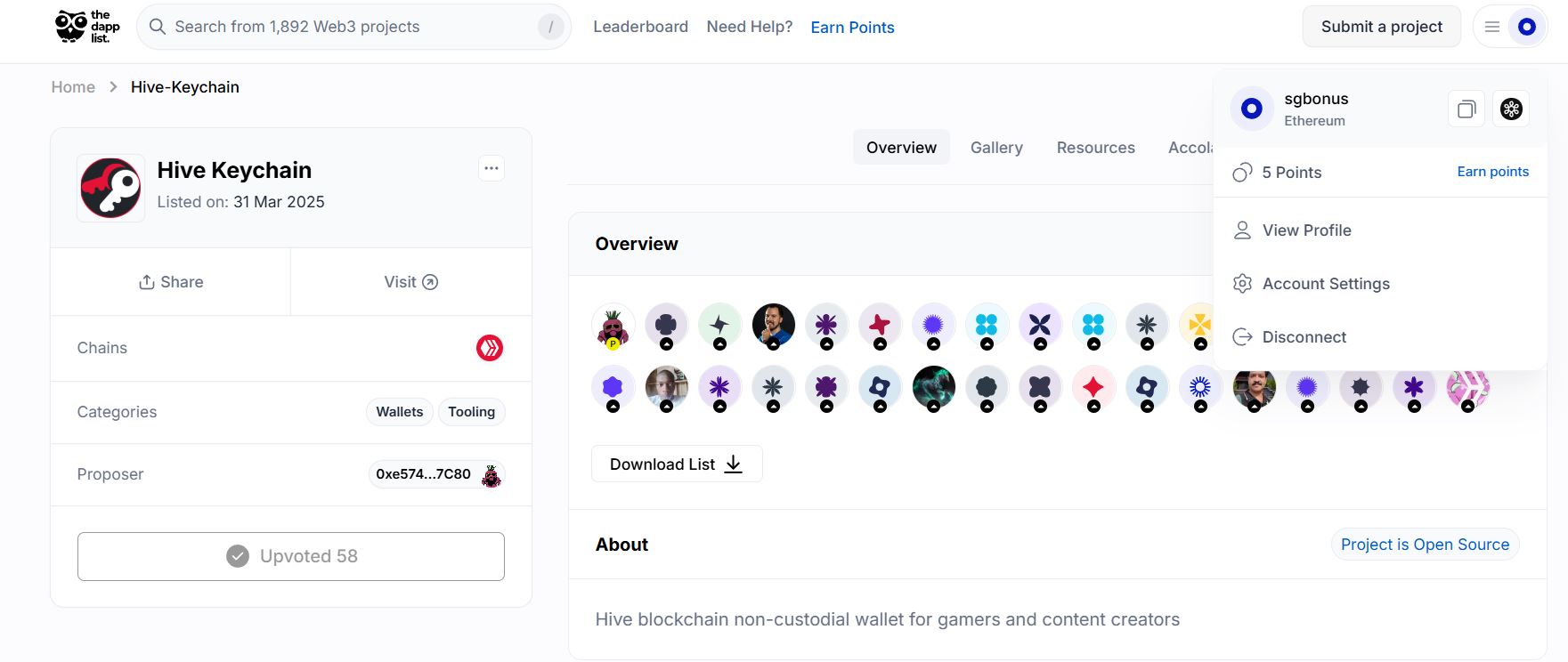Open the Earn Points nav link
1568x662 pixels.
pyautogui.click(x=852, y=28)
